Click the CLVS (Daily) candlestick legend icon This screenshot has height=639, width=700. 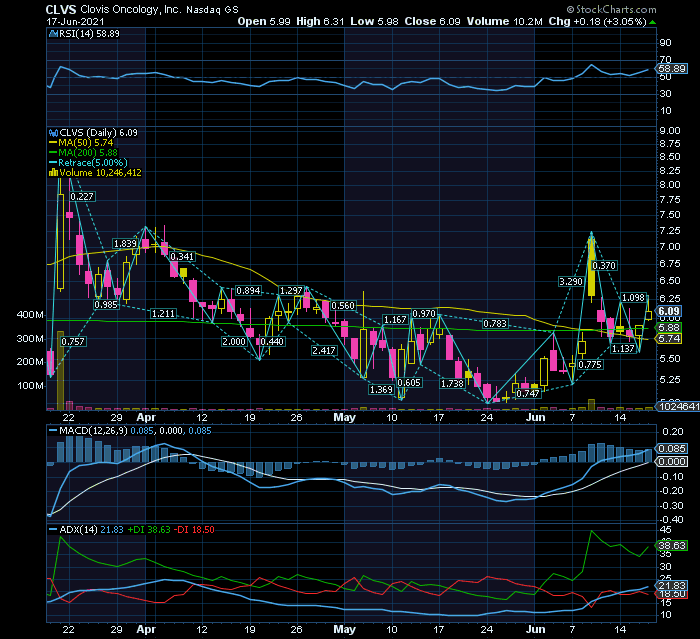[53, 133]
